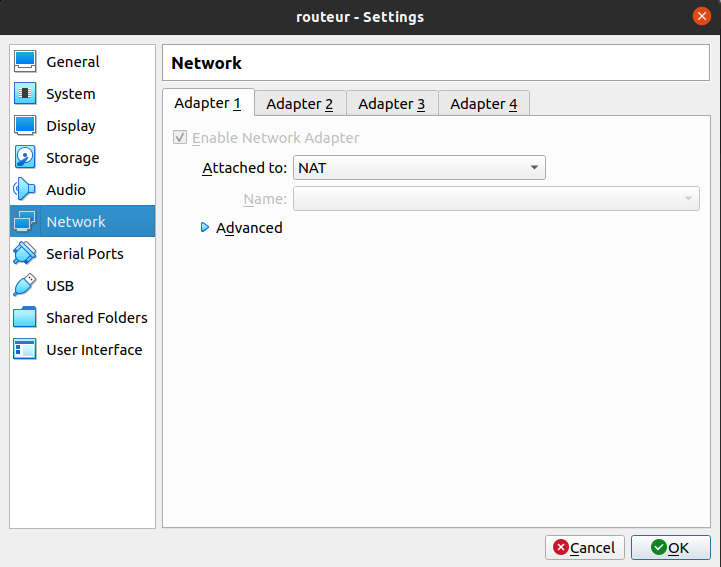Click the OK button

click(x=670, y=547)
